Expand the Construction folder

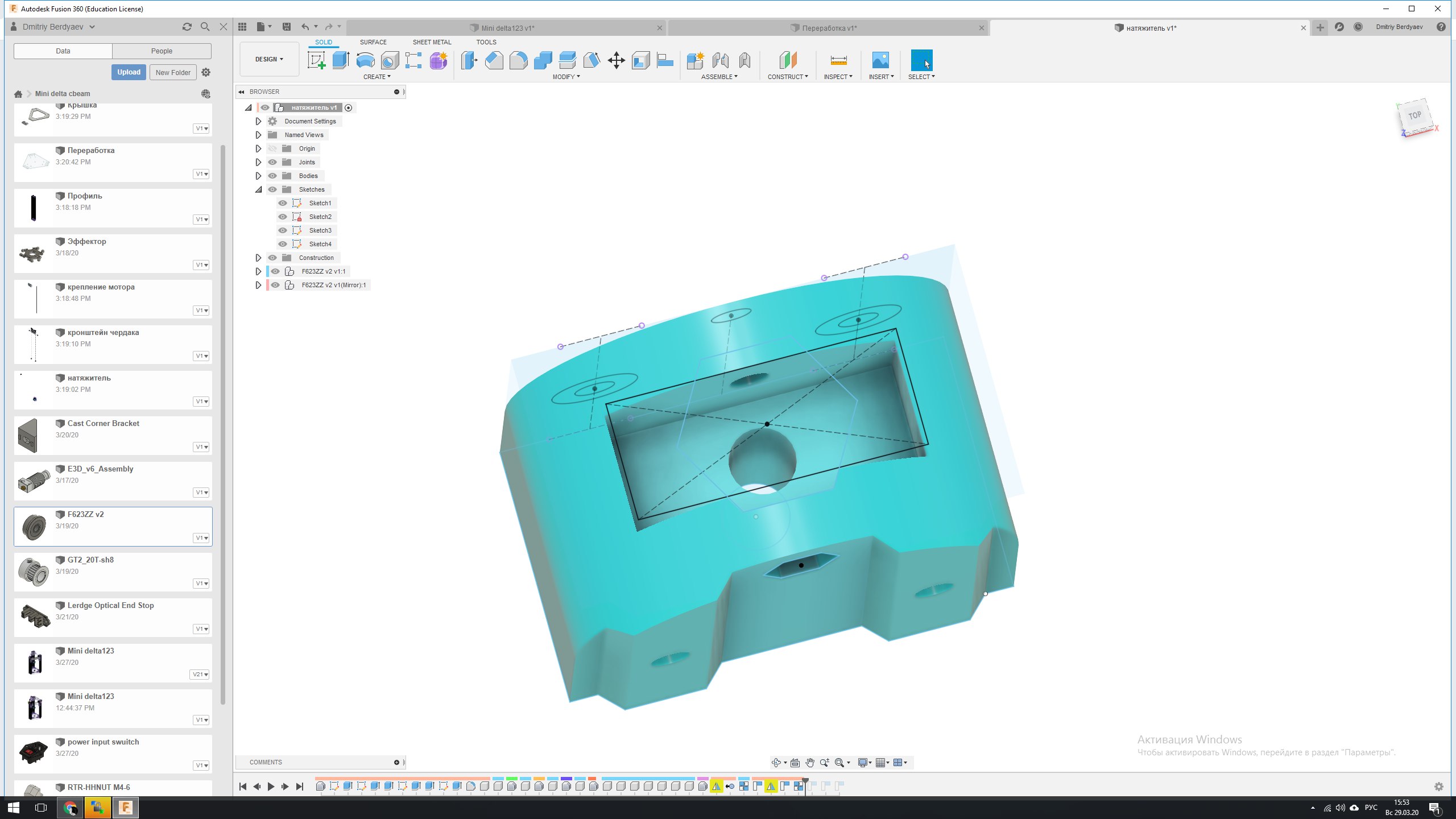click(258, 258)
